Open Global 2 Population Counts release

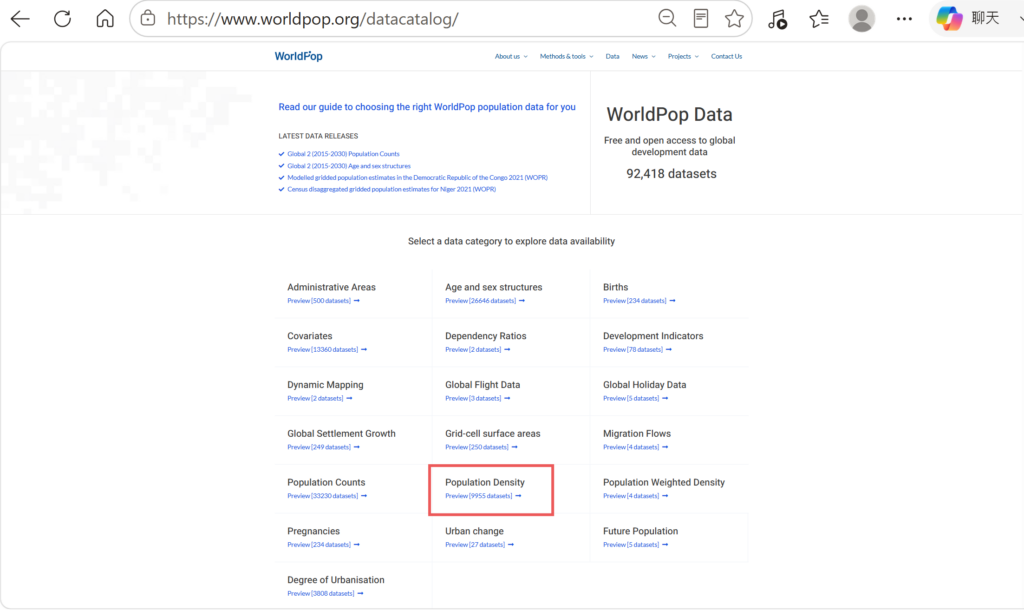pos(344,154)
